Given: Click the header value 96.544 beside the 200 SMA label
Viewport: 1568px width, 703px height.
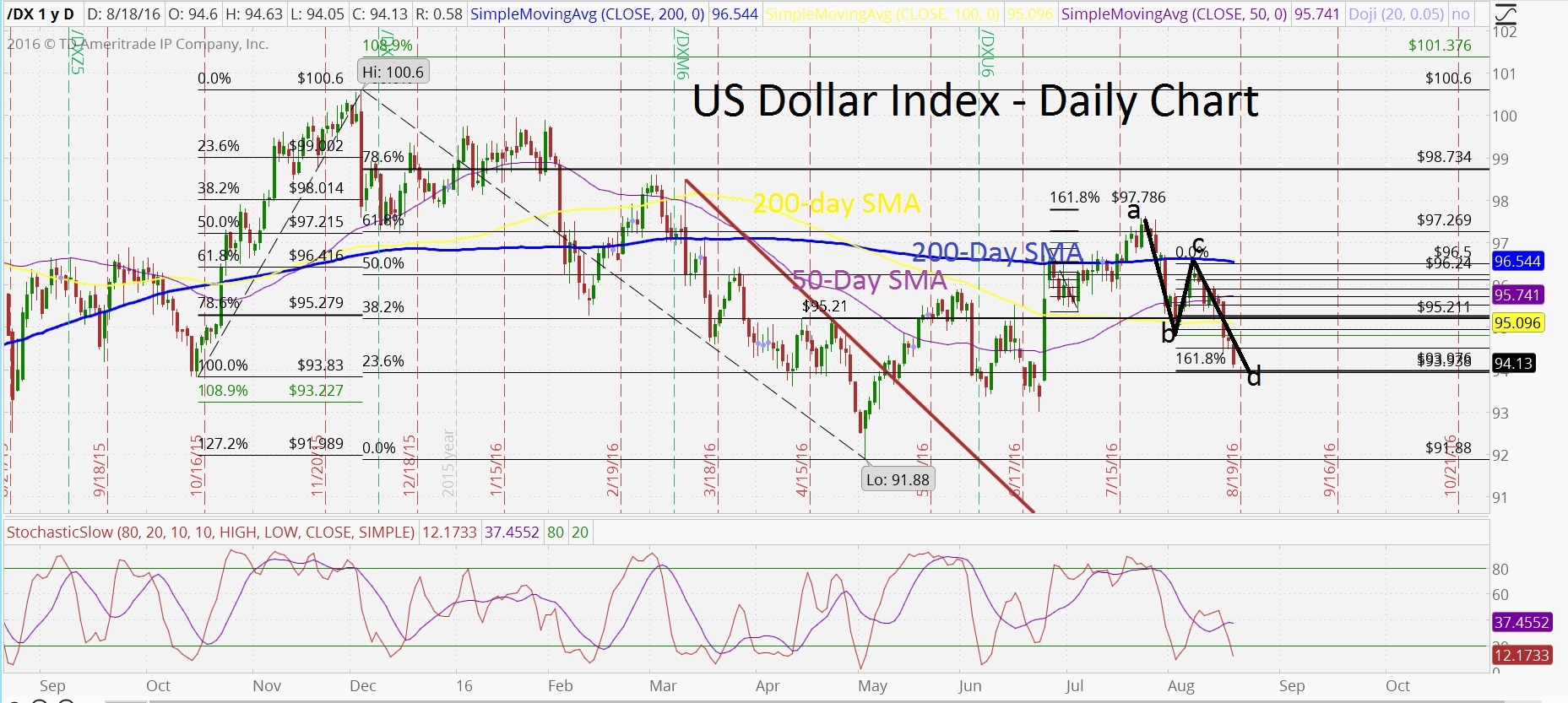Looking at the screenshot, I should tap(735, 14).
